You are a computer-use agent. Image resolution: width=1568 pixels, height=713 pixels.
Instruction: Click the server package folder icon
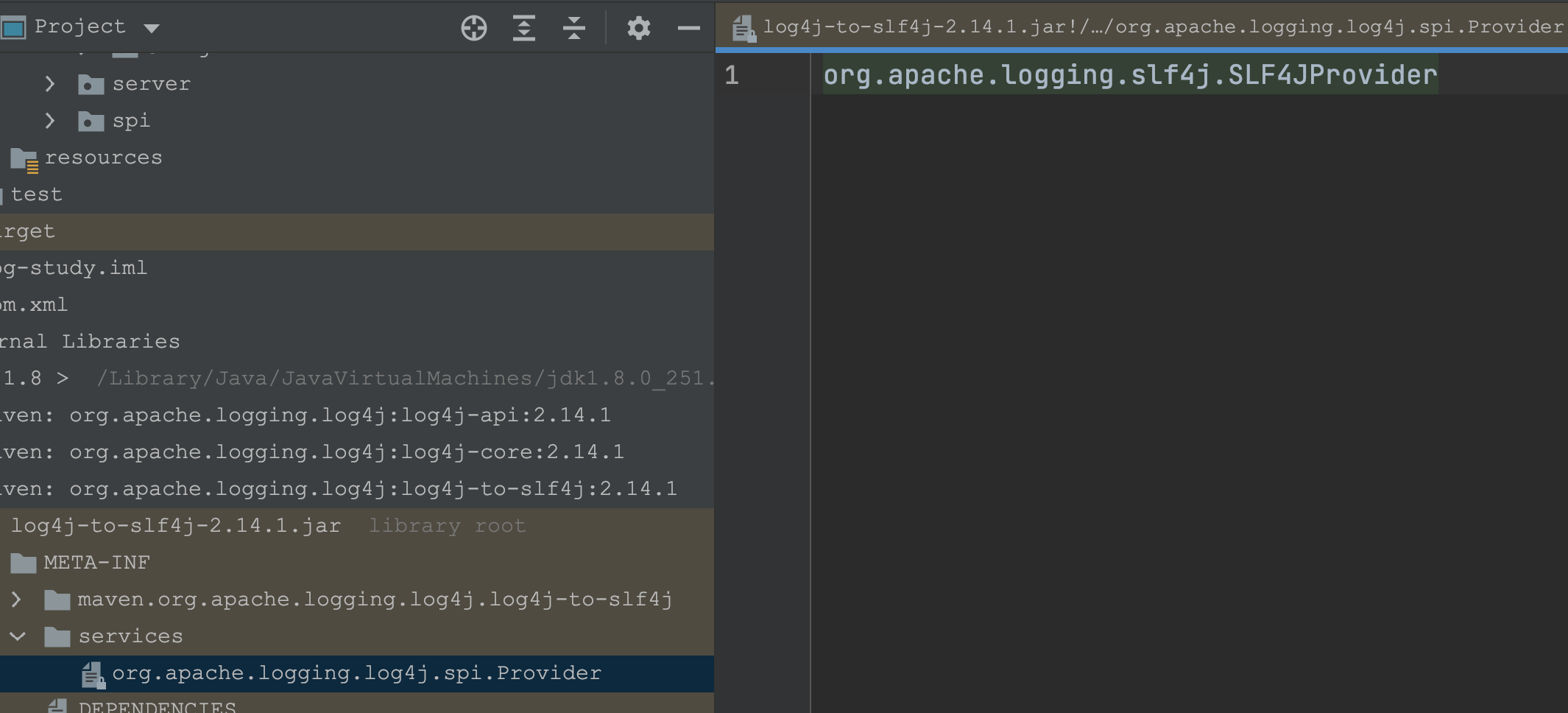click(91, 85)
